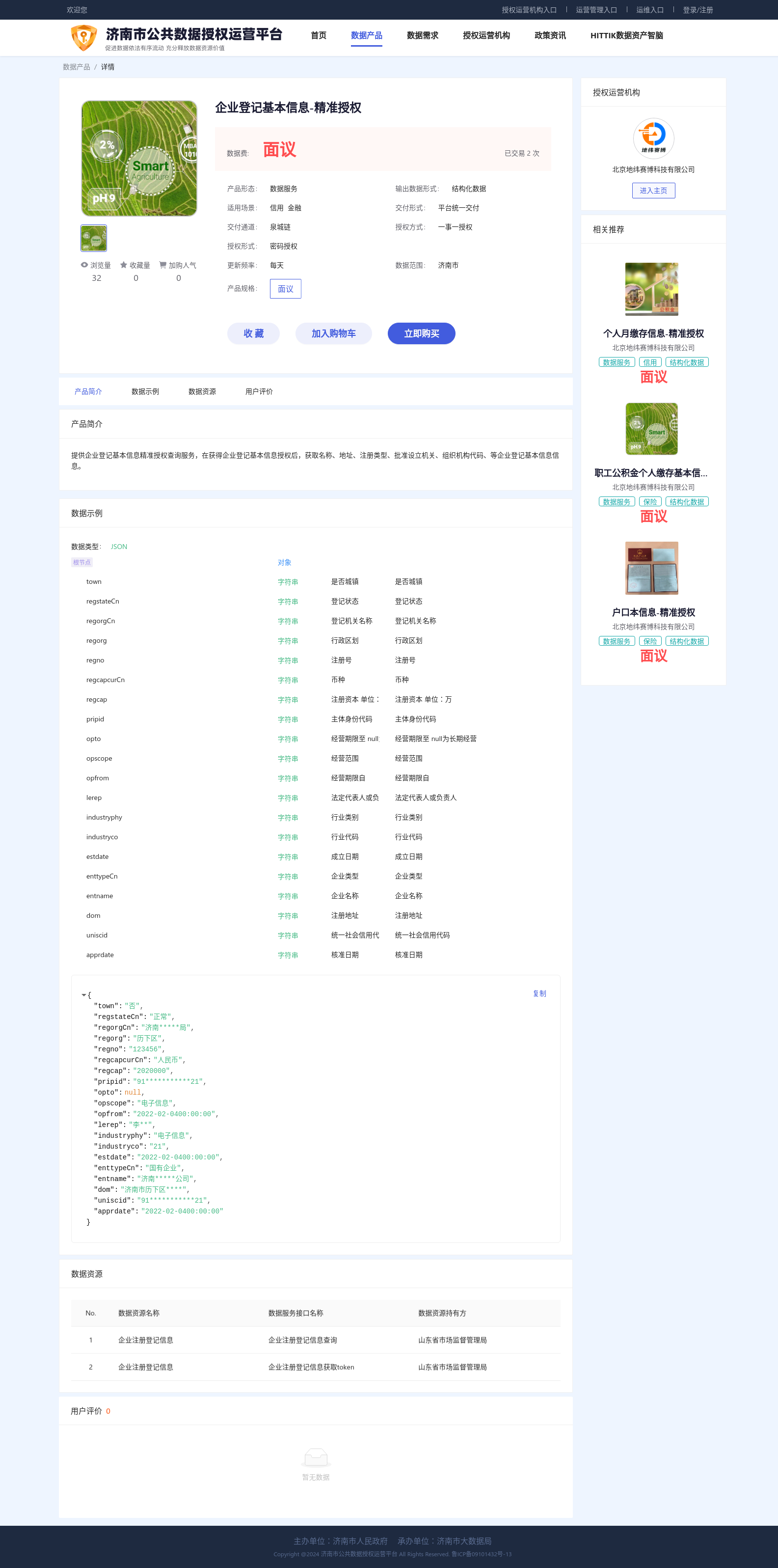The width and height of the screenshot is (778, 1568).
Task: Click the JSON data type label
Action: coord(119,547)
